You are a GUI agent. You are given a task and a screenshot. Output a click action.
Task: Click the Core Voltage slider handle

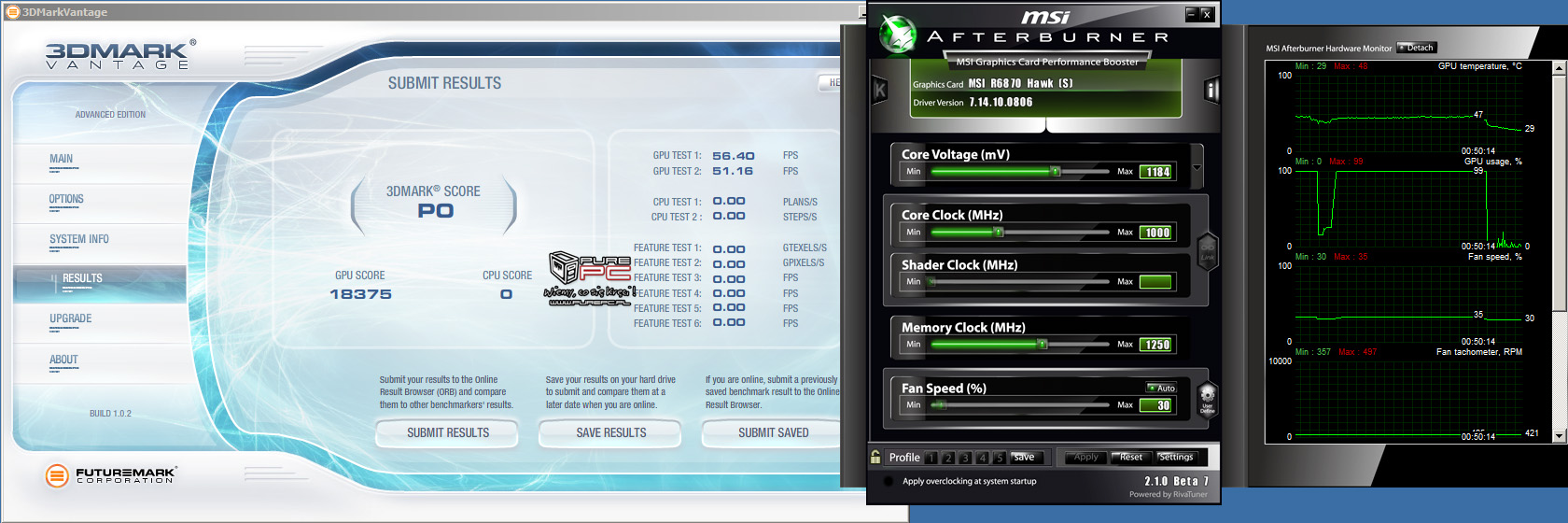pyautogui.click(x=1056, y=172)
